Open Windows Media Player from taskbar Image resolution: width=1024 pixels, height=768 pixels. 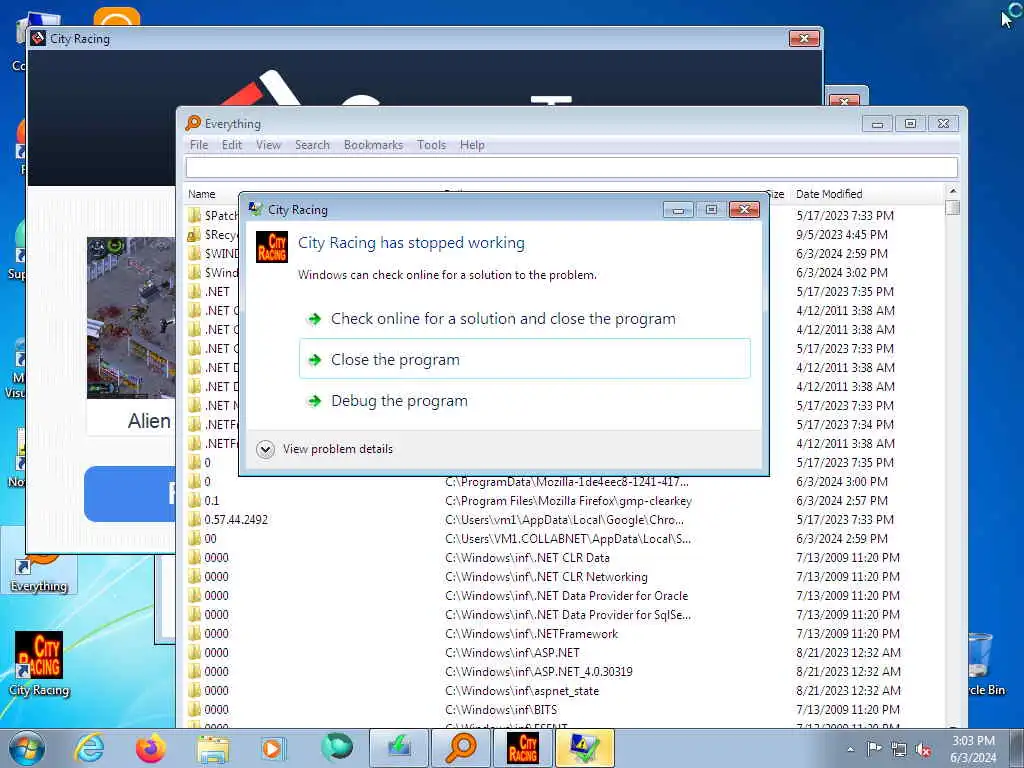[274, 748]
